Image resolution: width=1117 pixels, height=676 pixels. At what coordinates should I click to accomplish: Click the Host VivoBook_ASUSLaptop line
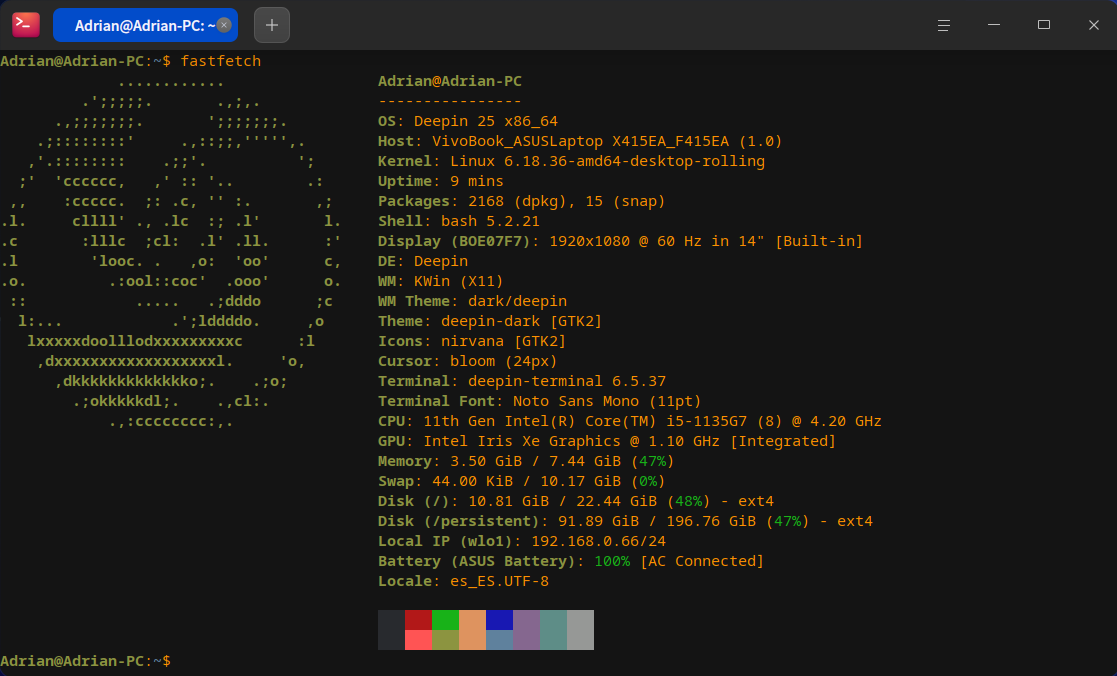coord(580,141)
